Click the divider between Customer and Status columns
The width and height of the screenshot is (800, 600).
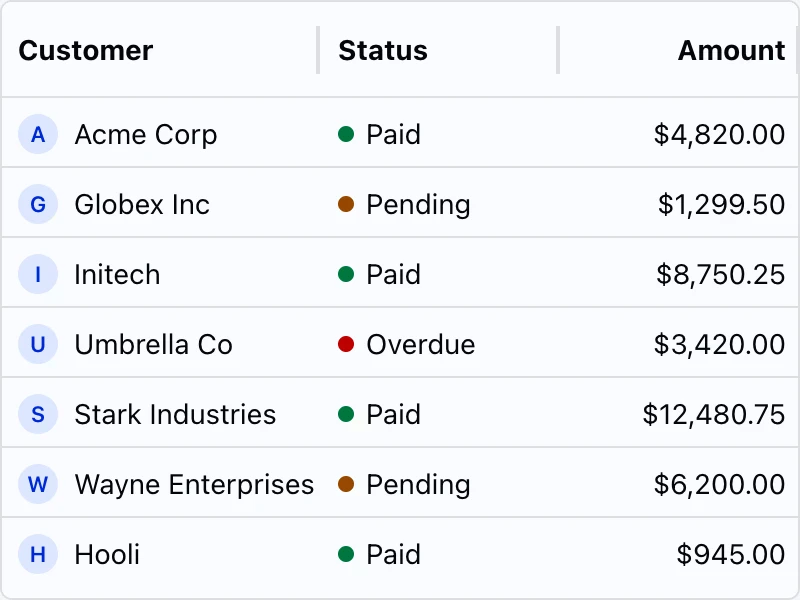click(318, 50)
